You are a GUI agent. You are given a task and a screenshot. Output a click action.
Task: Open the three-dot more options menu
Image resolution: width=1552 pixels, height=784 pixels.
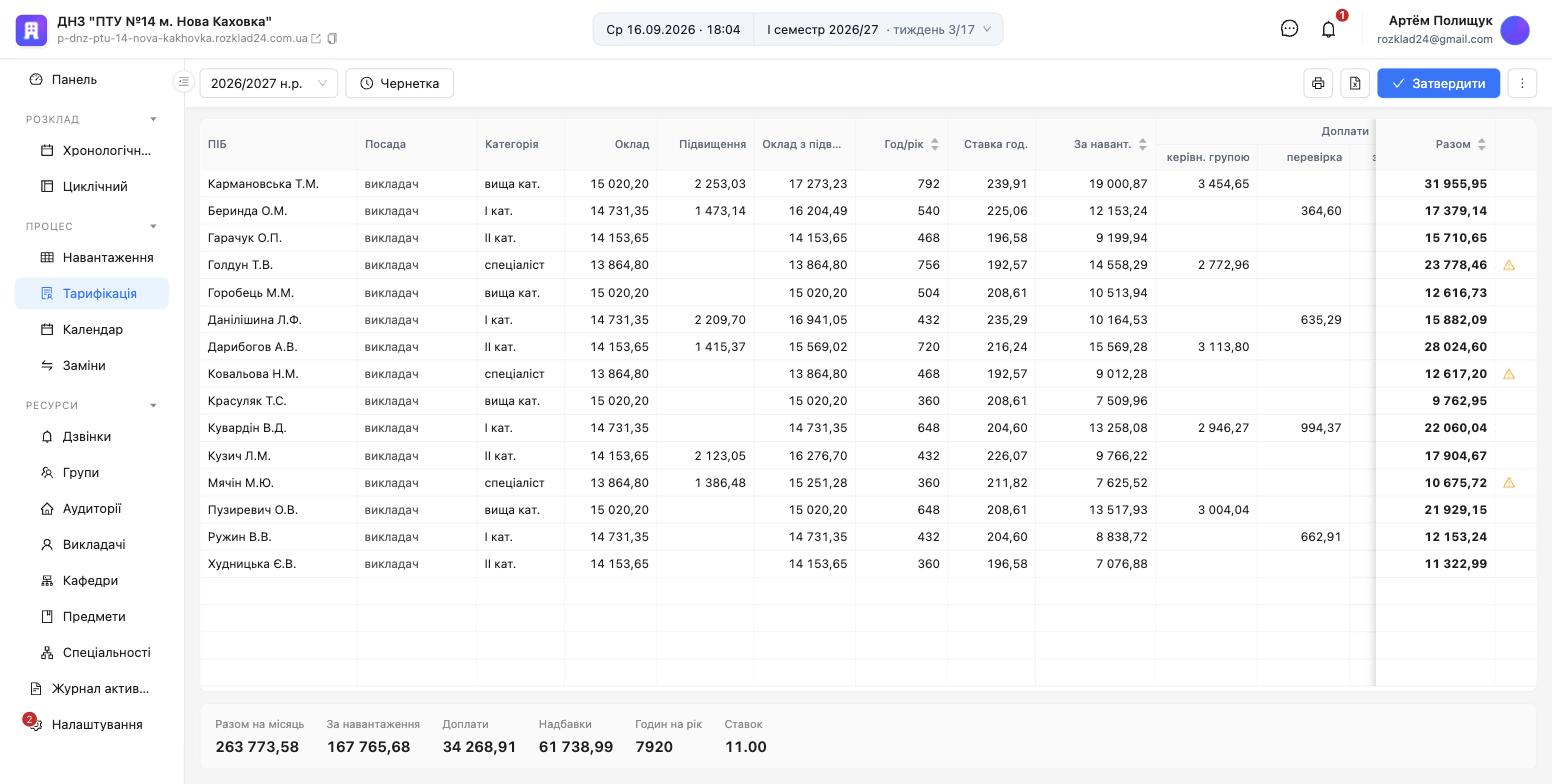click(1522, 83)
